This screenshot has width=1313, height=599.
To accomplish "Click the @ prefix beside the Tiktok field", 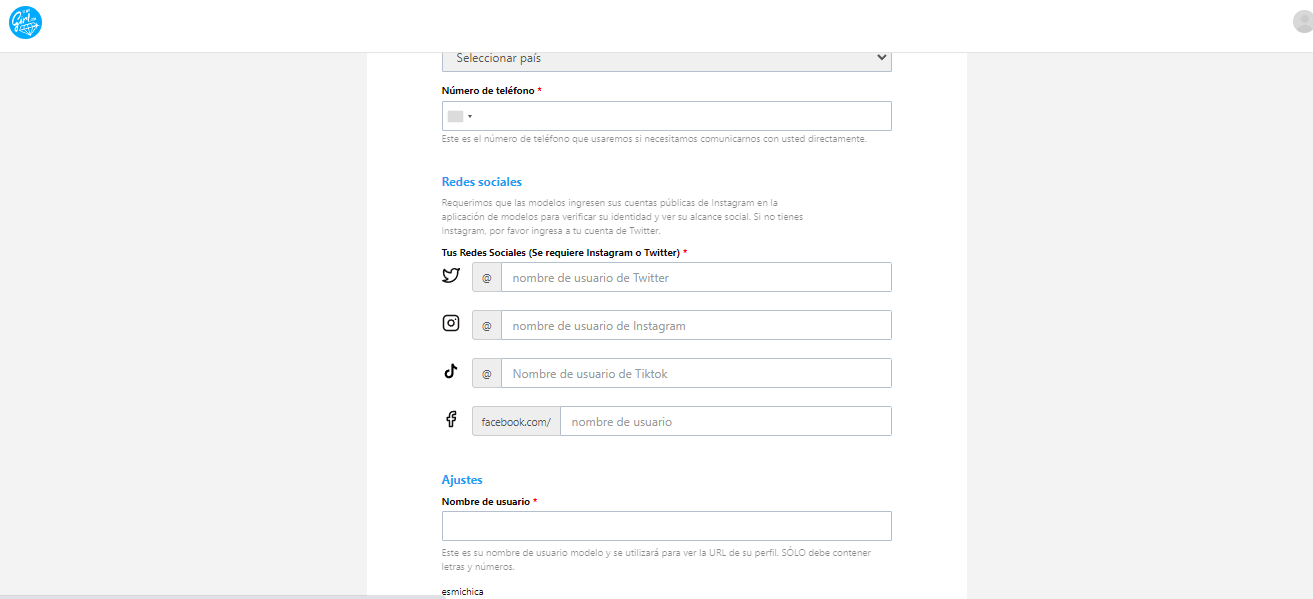I will pos(487,374).
